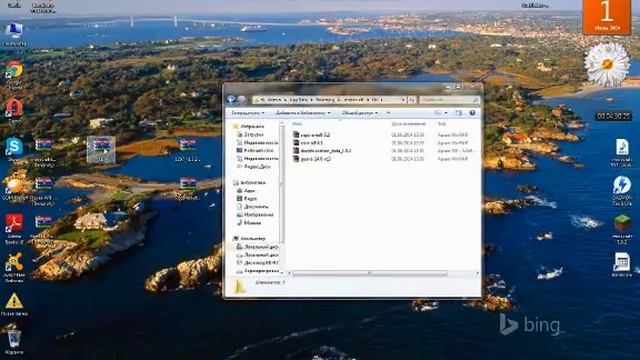The image size is (640, 360).
Task: Select the Bandicam desktop shortcut
Action: pos(622,264)
